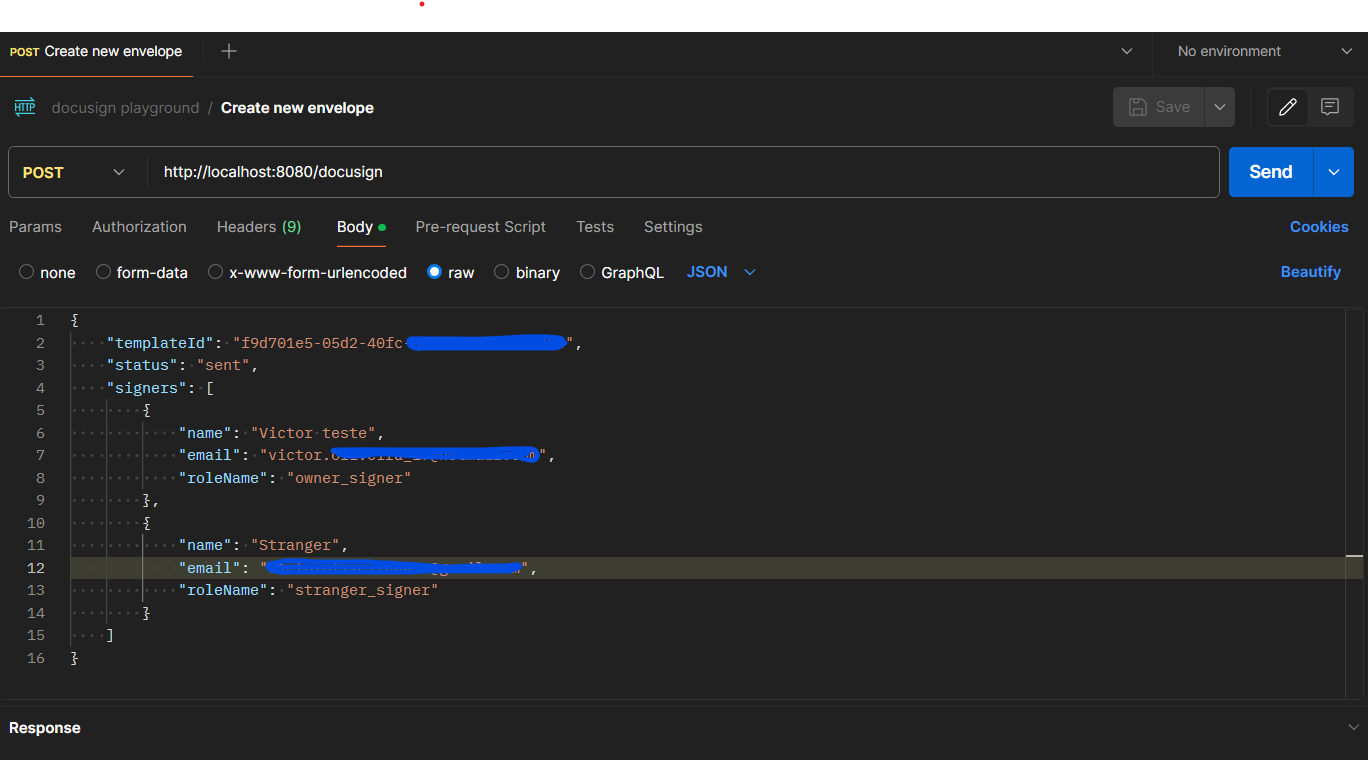Click the "owner_signer" roleName value
Image resolution: width=1368 pixels, height=760 pixels.
click(349, 478)
